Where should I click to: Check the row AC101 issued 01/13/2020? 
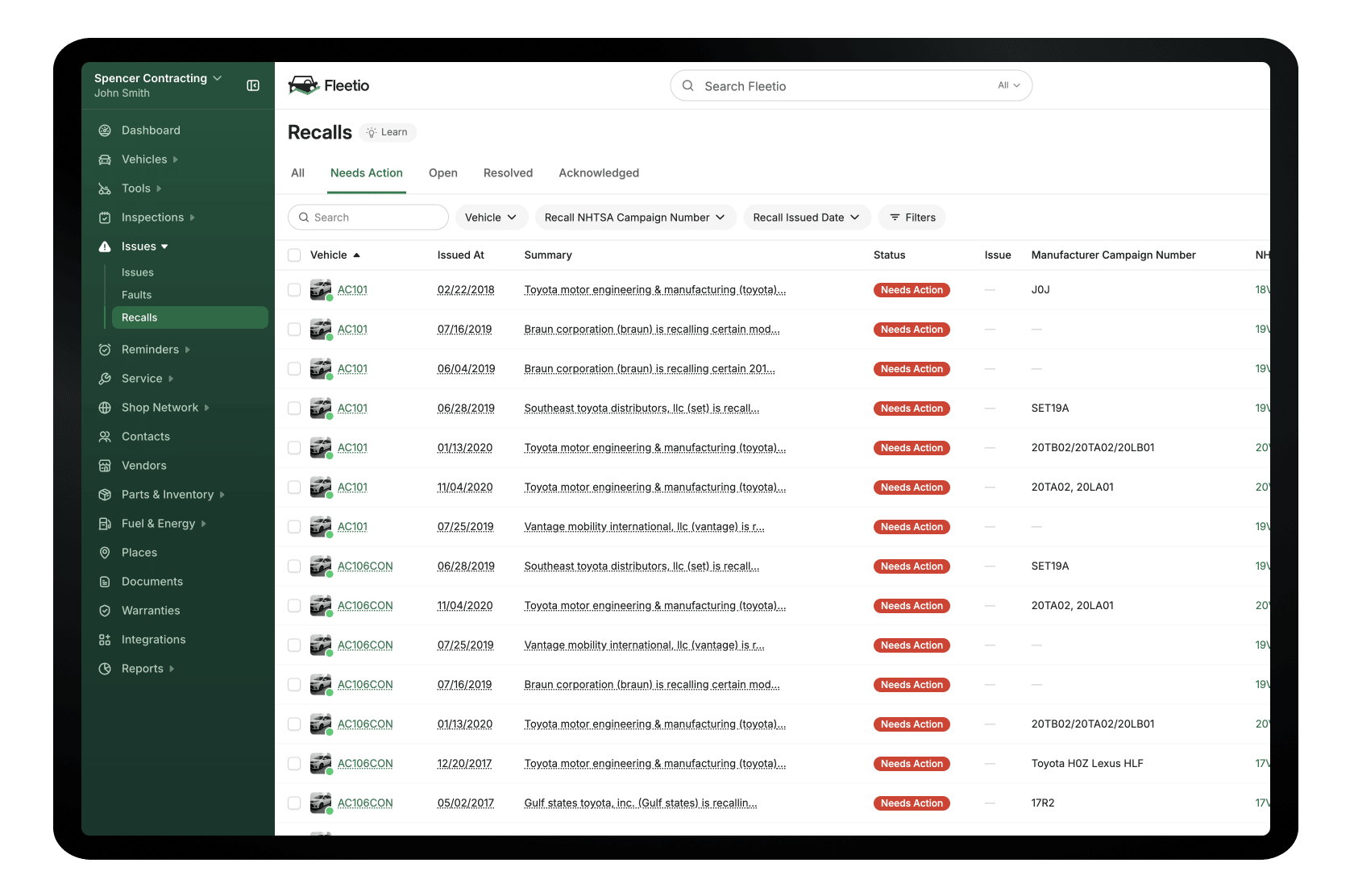(x=294, y=448)
